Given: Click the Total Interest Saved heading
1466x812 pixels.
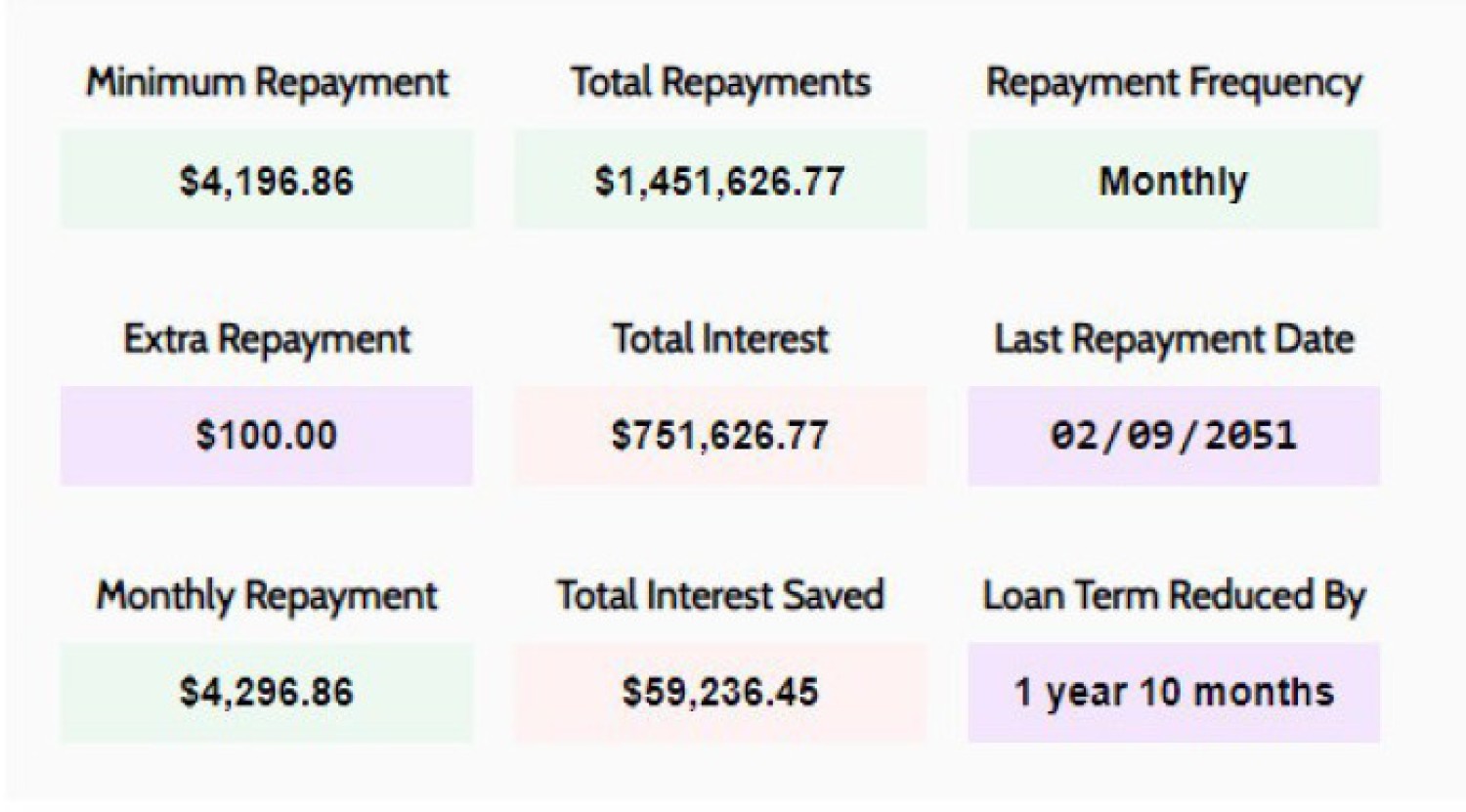Looking at the screenshot, I should coord(720,596).
